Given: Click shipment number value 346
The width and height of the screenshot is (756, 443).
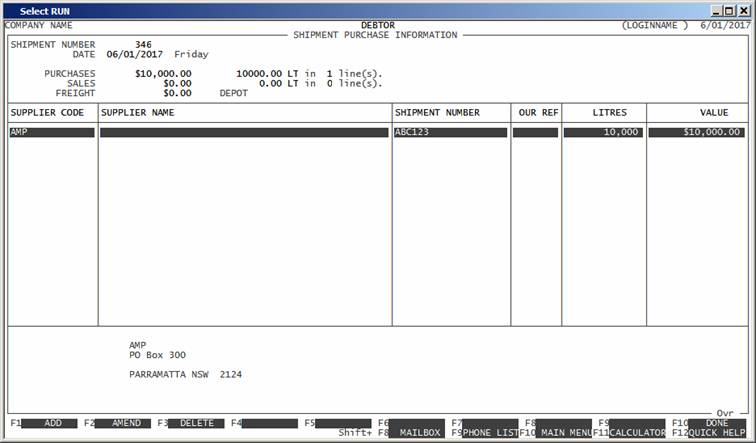Looking at the screenshot, I should click(x=143, y=44).
